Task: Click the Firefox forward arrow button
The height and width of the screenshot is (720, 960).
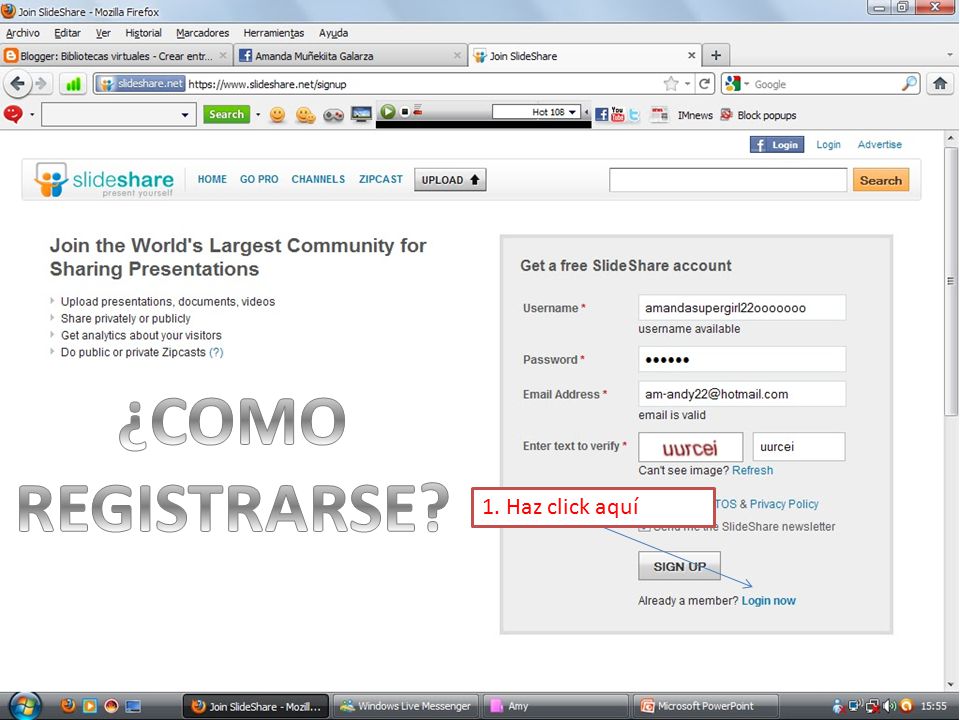Action: tap(41, 83)
